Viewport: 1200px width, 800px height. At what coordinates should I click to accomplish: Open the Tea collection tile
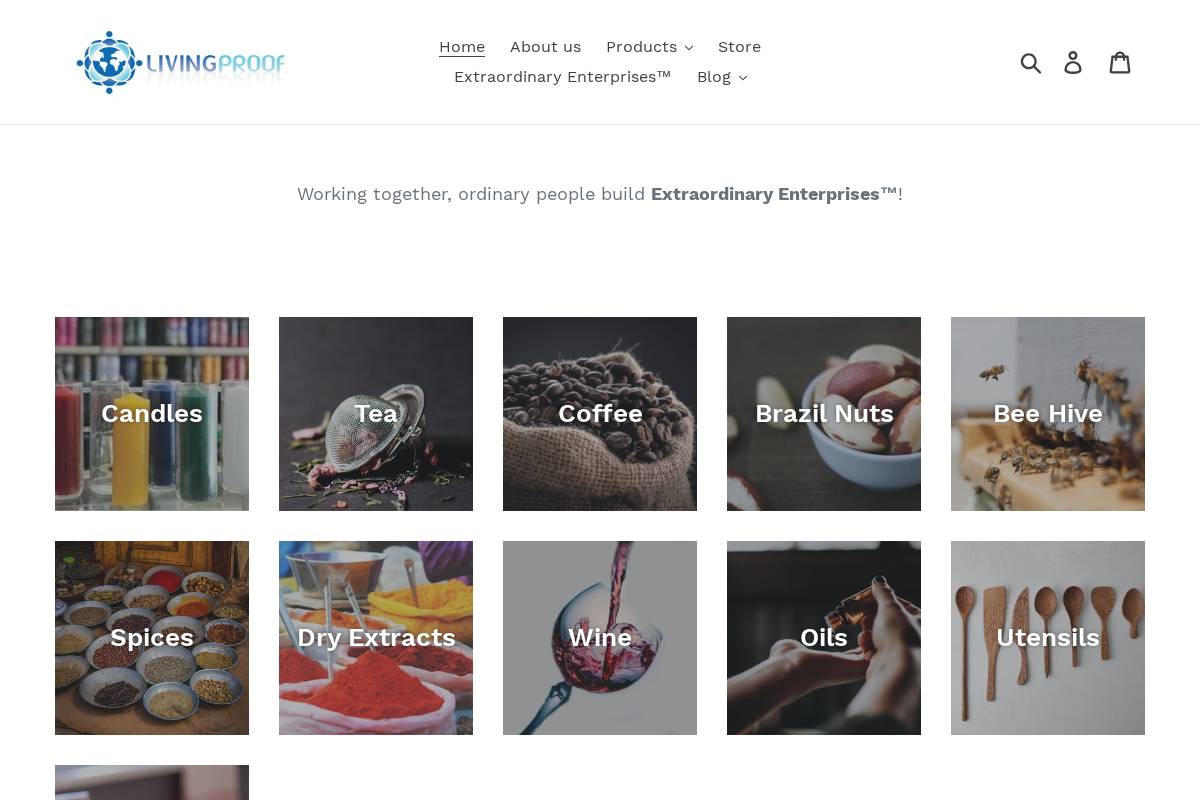click(376, 414)
